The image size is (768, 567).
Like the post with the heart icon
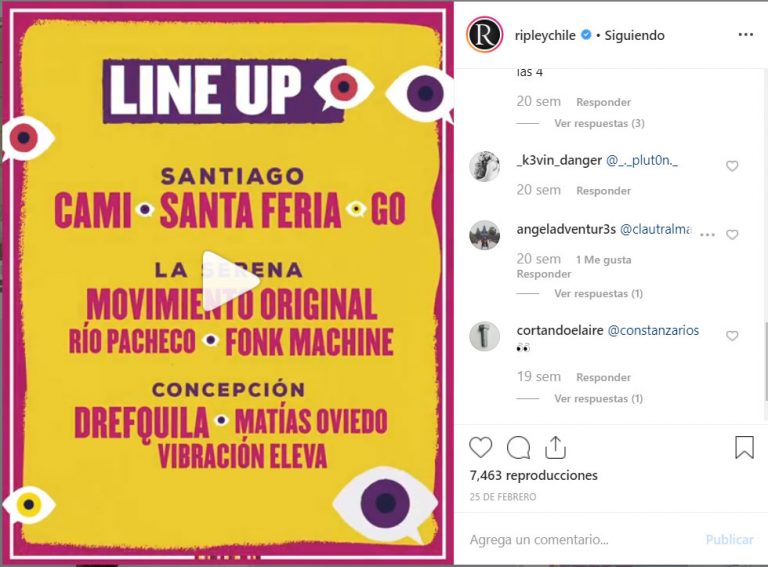[x=480, y=448]
